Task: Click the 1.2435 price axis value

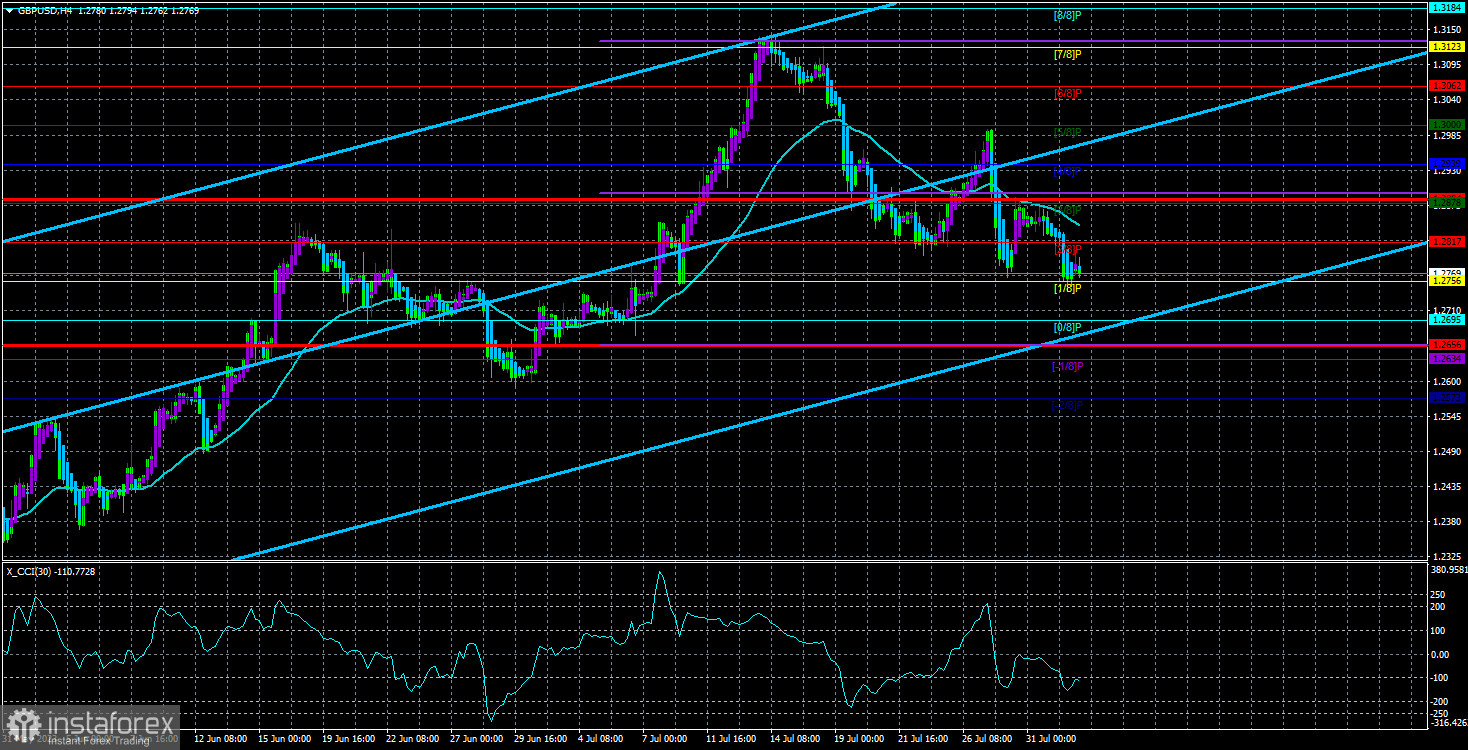Action: (1446, 487)
